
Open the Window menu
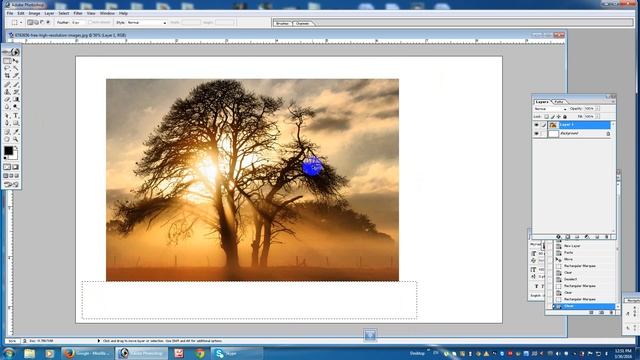click(107, 13)
